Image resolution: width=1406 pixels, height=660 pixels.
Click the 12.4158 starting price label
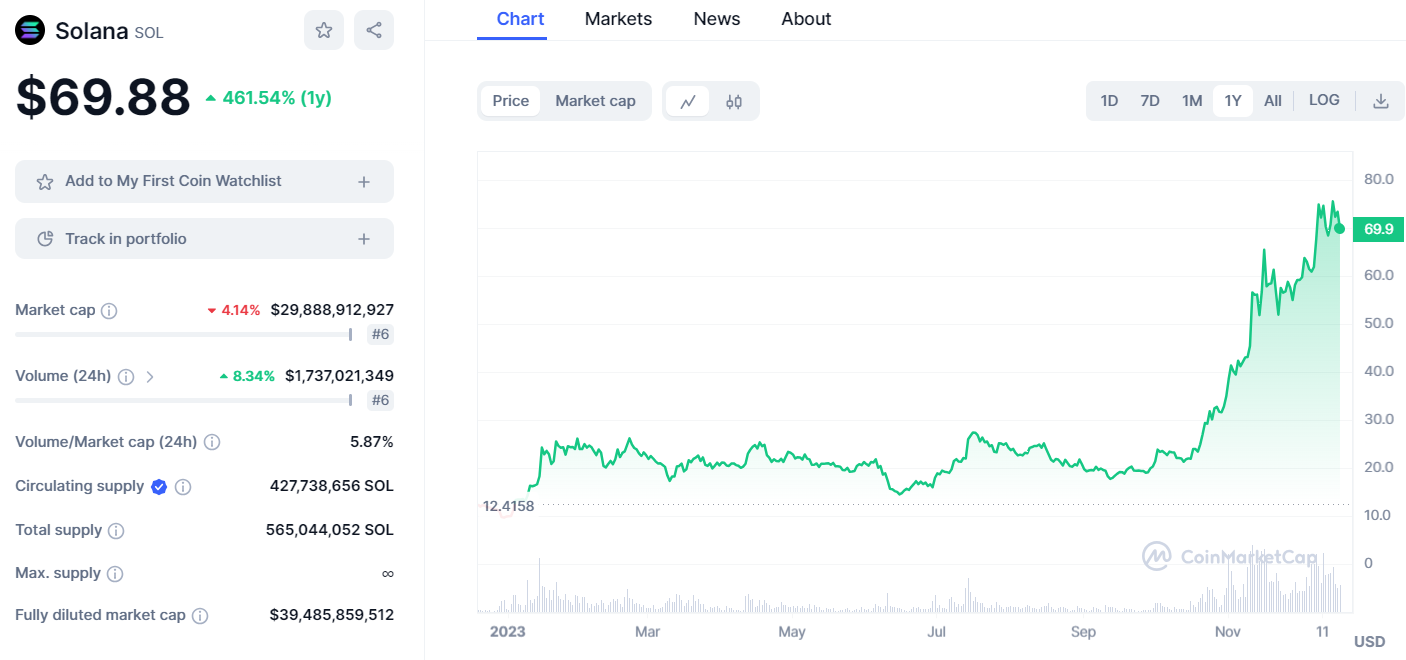(x=508, y=506)
